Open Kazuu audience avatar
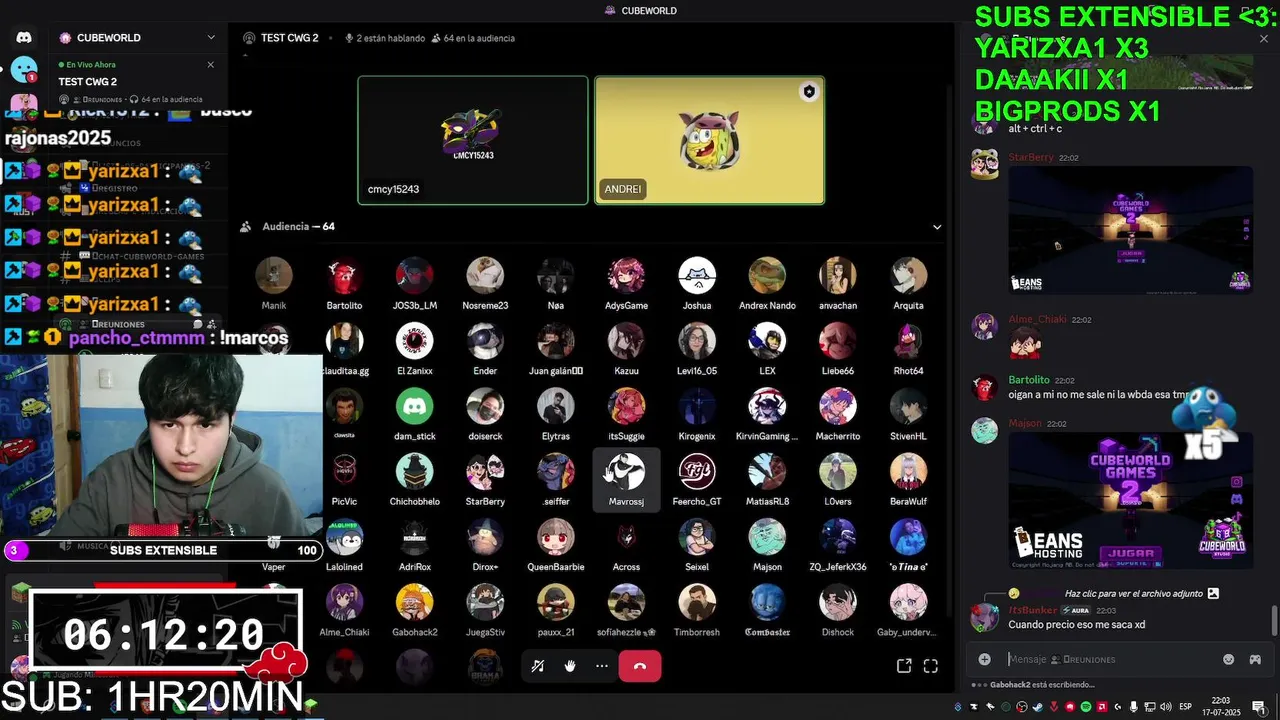 pyautogui.click(x=626, y=341)
